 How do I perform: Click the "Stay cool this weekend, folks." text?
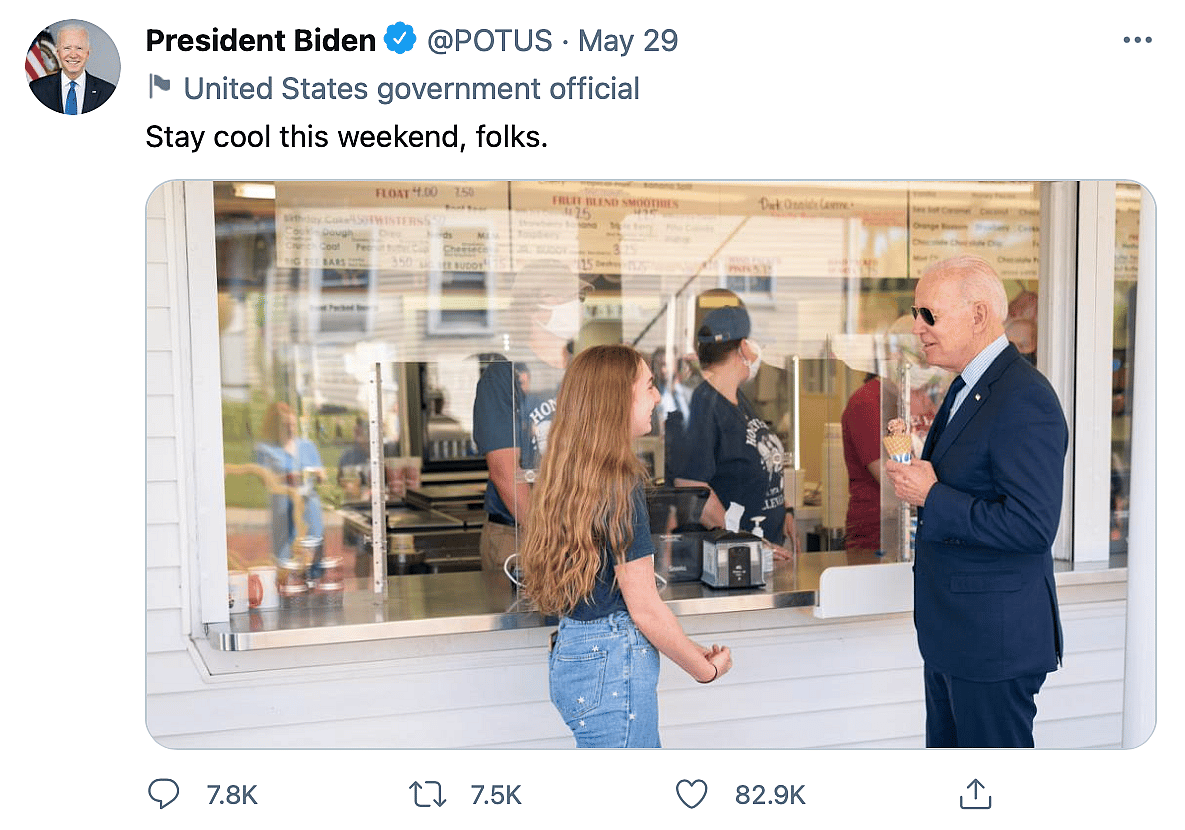click(346, 136)
